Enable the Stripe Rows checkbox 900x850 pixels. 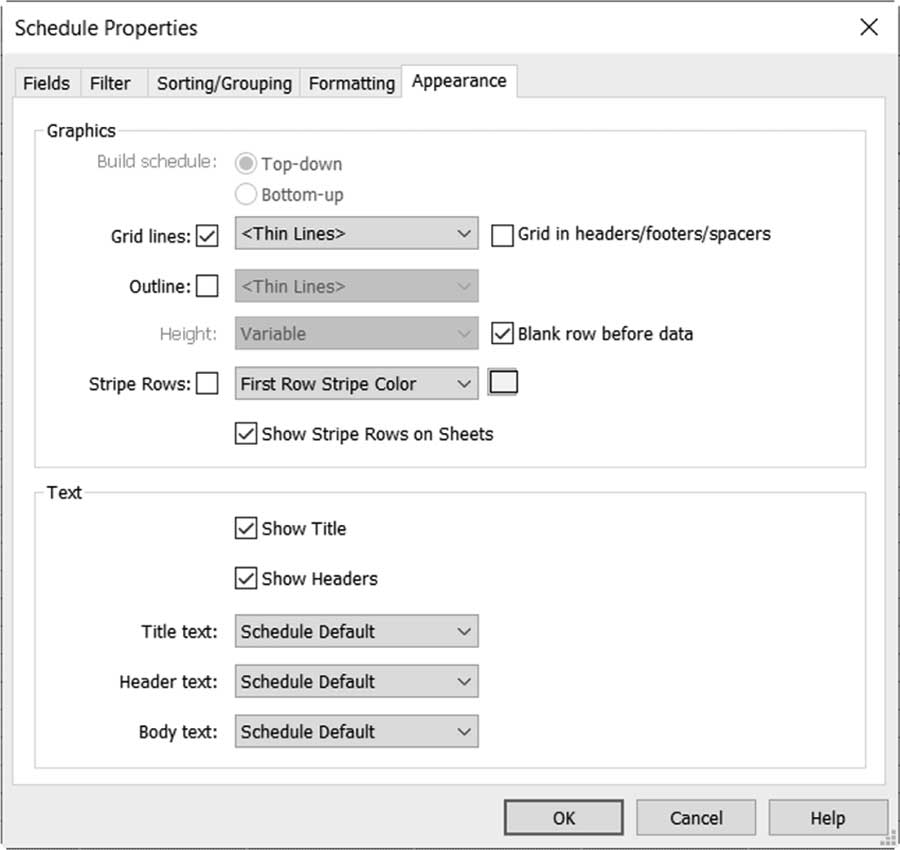pyautogui.click(x=207, y=383)
